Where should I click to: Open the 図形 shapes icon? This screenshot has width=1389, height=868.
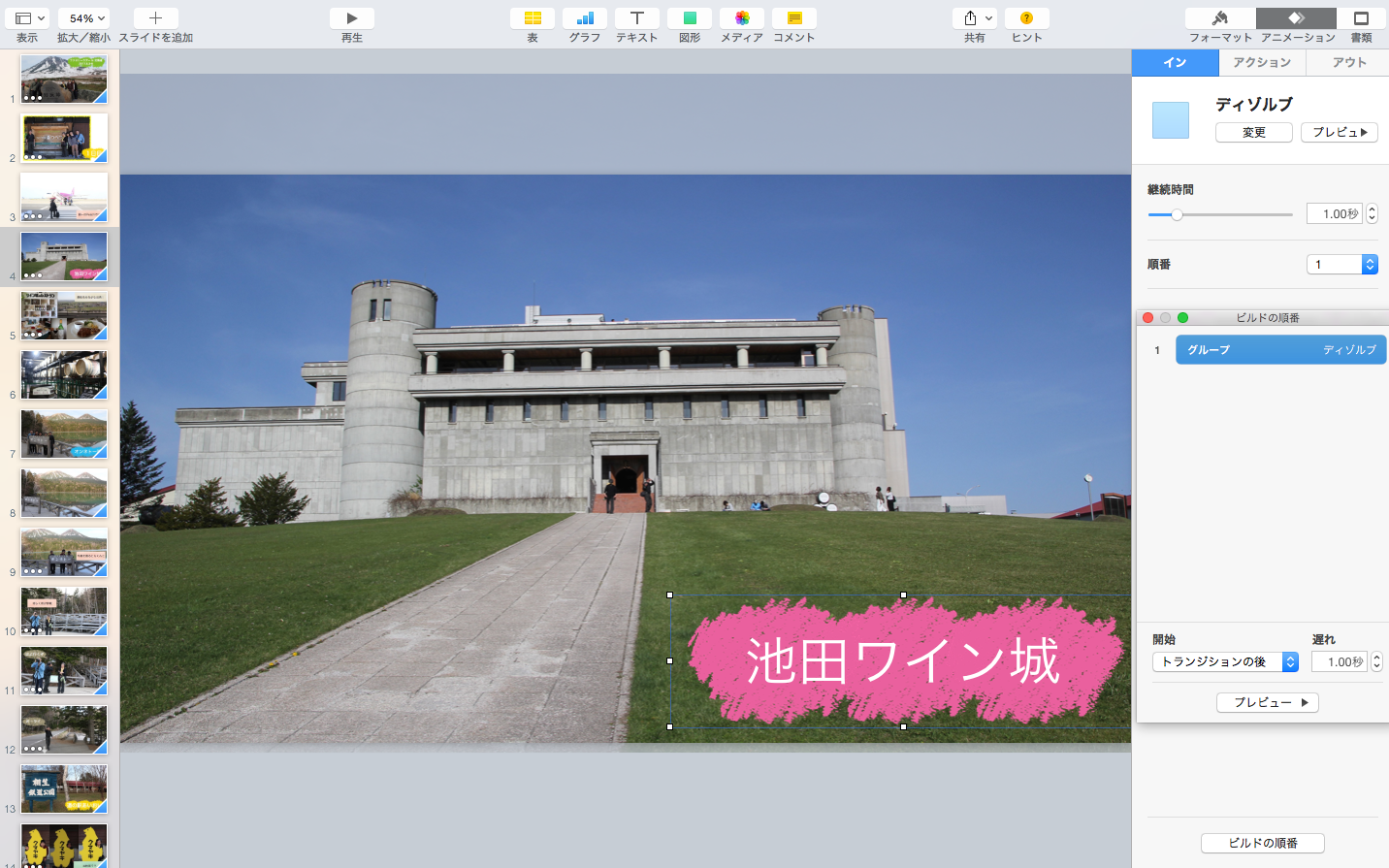(x=690, y=18)
